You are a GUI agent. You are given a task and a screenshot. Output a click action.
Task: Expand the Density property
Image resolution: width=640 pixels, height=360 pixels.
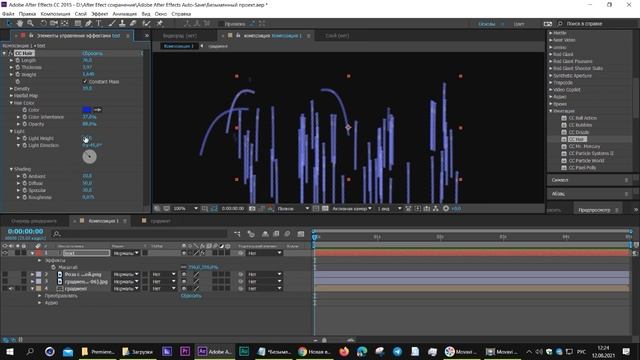pos(11,89)
